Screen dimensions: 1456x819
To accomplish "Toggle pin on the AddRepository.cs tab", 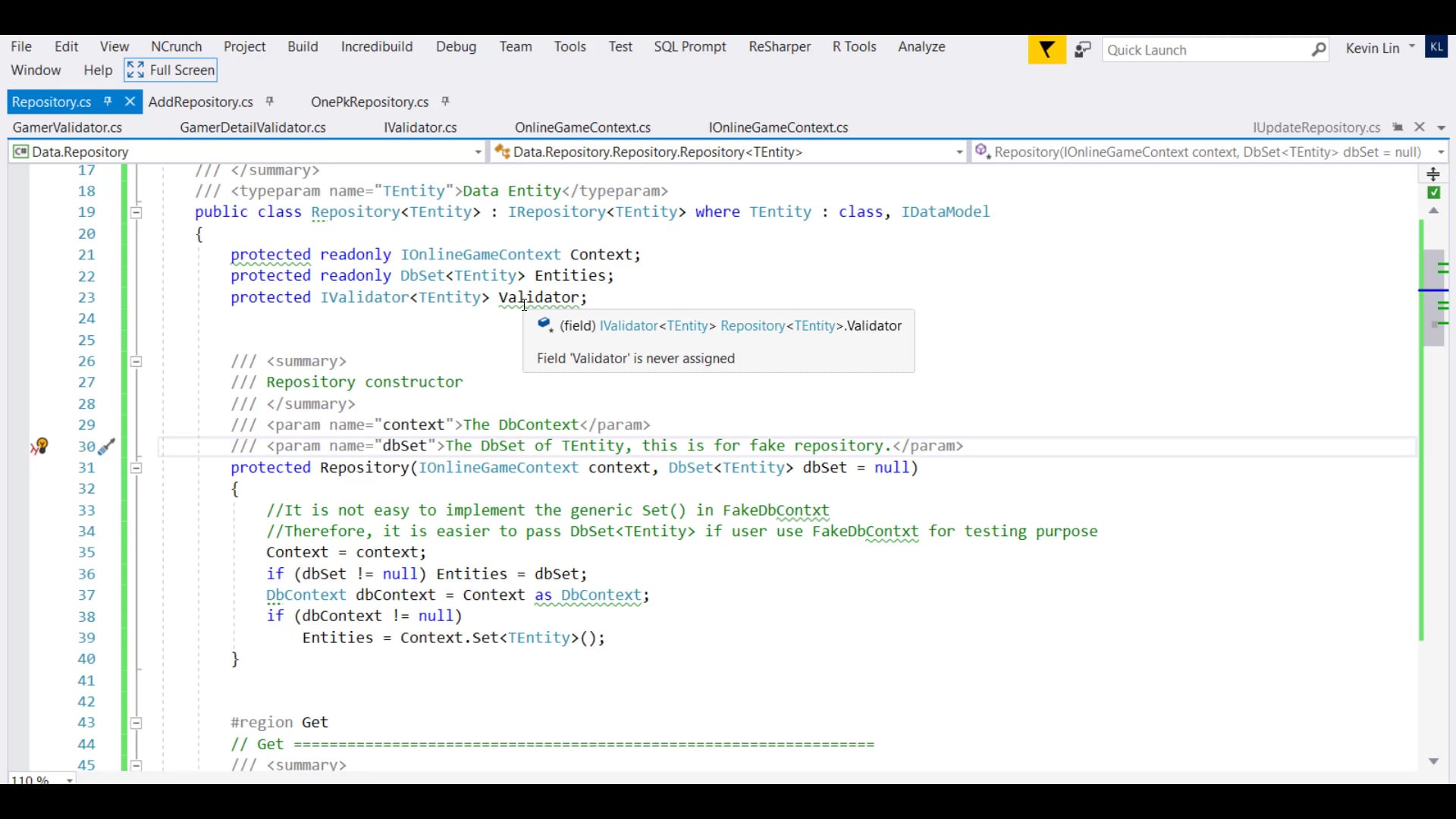I will click(x=270, y=102).
